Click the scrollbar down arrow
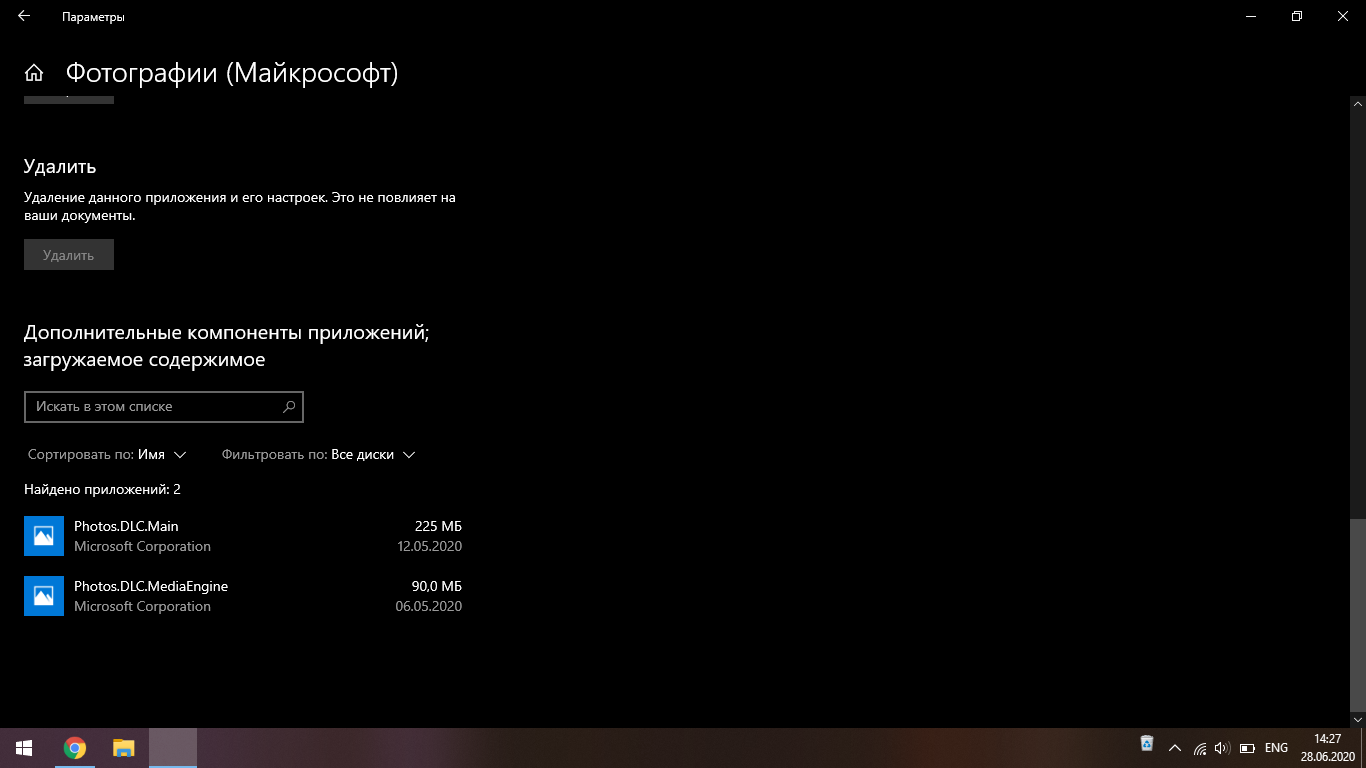This screenshot has height=768, width=1366. [1357, 720]
